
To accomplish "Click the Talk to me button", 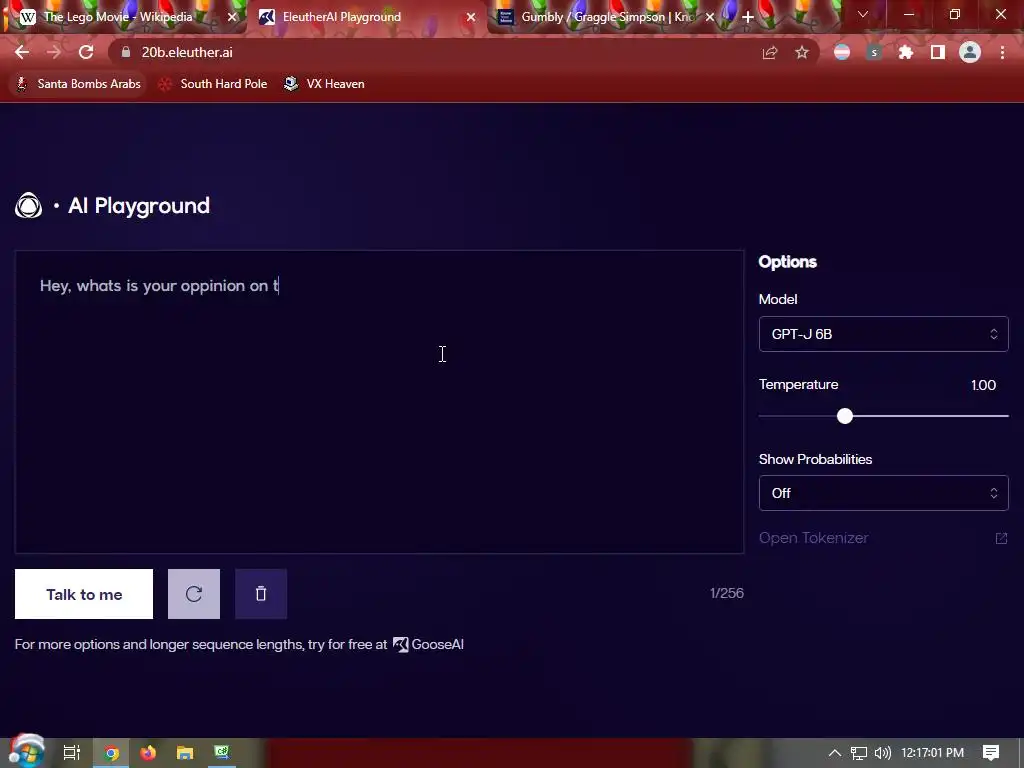I will pos(84,594).
